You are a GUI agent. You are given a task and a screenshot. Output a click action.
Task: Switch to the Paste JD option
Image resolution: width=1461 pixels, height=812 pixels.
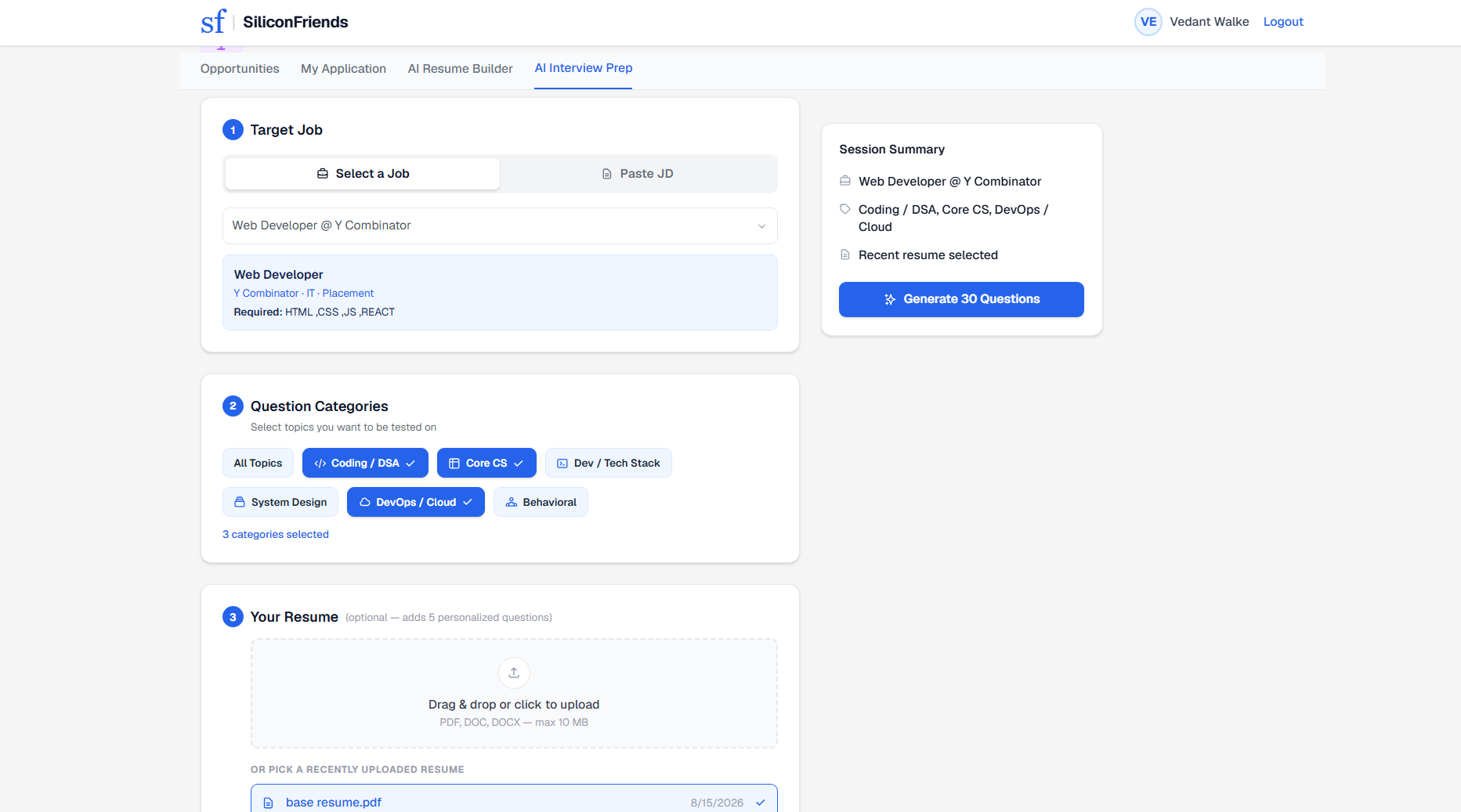point(638,174)
